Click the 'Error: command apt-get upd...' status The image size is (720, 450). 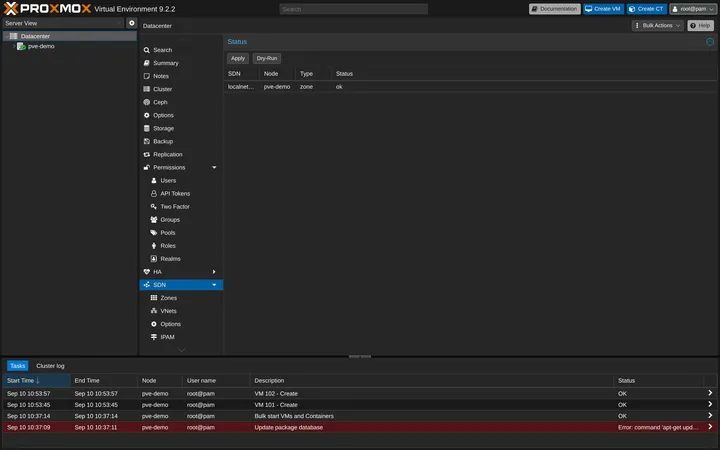pyautogui.click(x=658, y=427)
